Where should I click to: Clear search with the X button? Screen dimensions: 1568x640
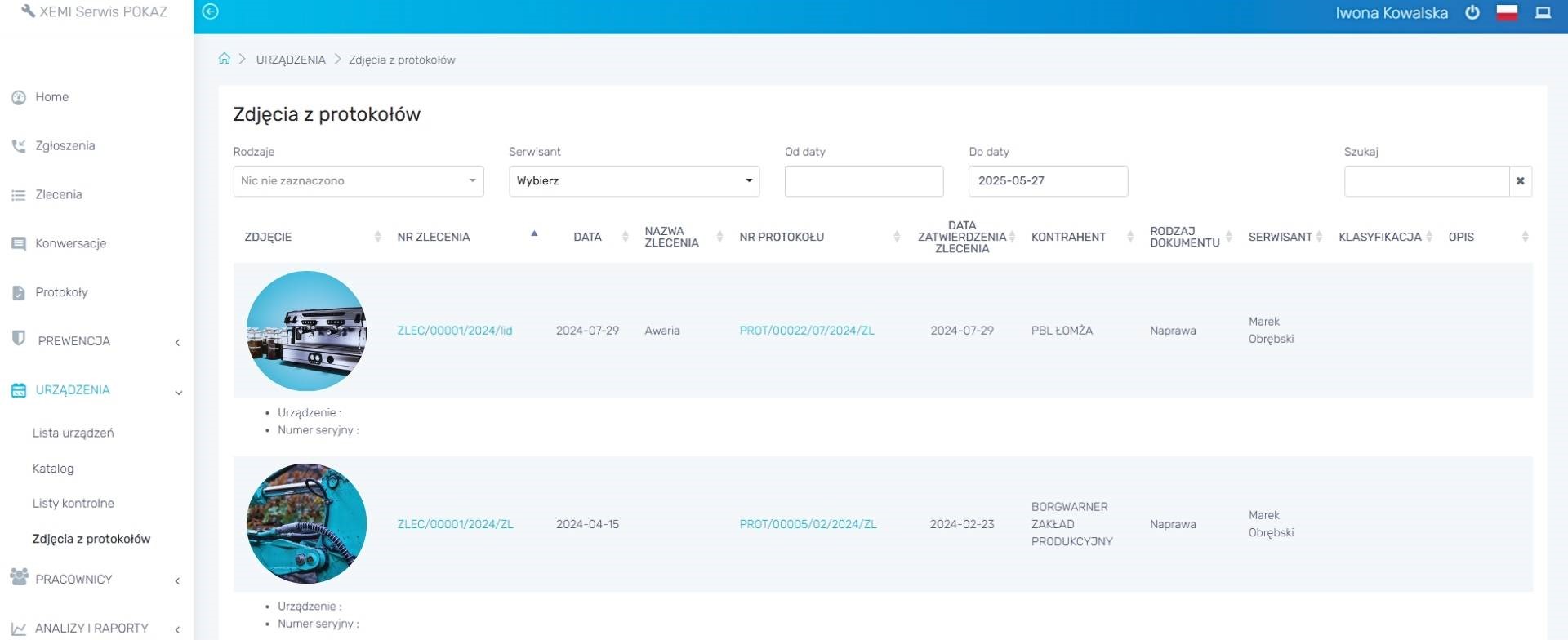(1520, 181)
